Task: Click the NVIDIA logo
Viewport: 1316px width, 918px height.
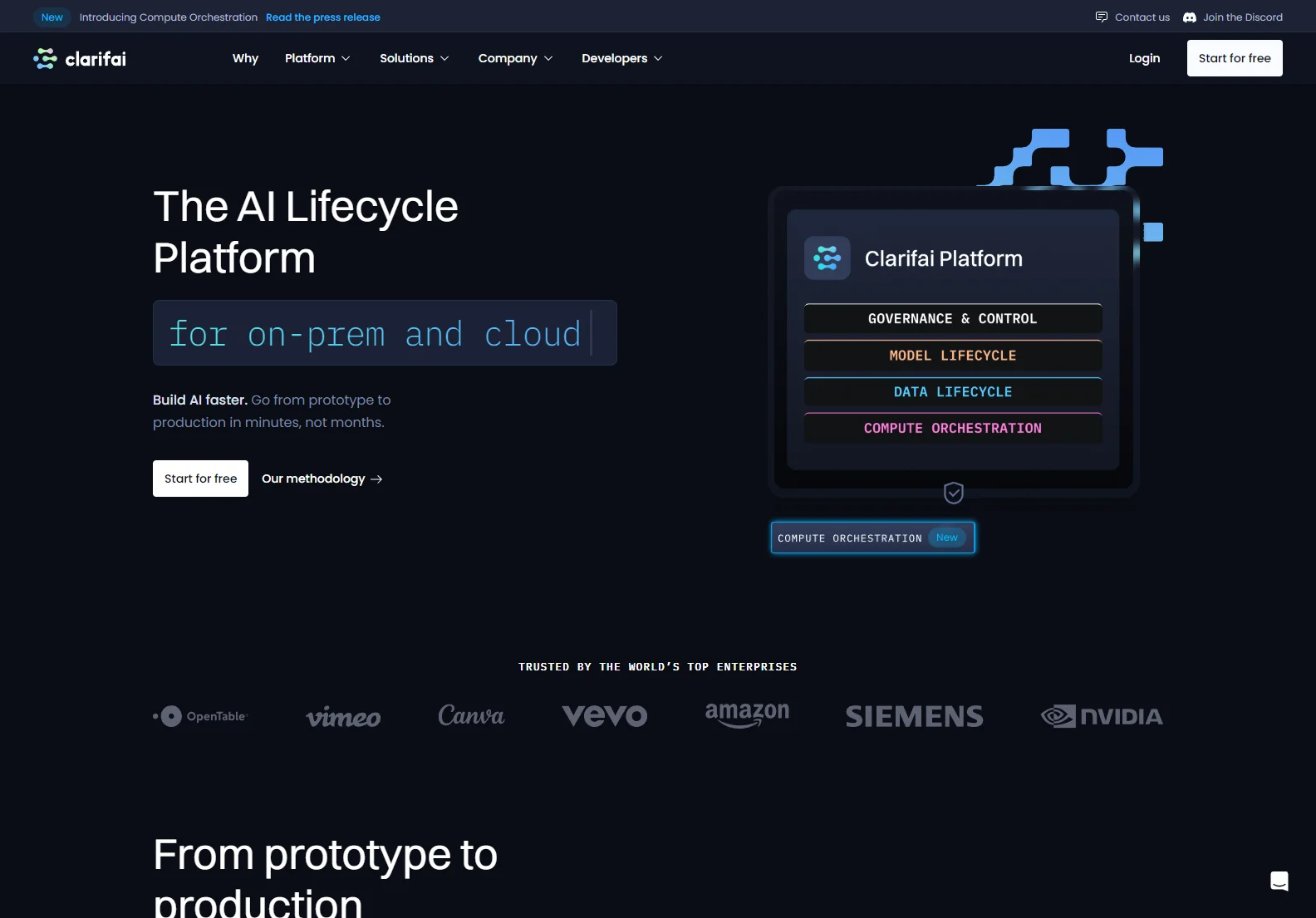Action: coord(1102,716)
